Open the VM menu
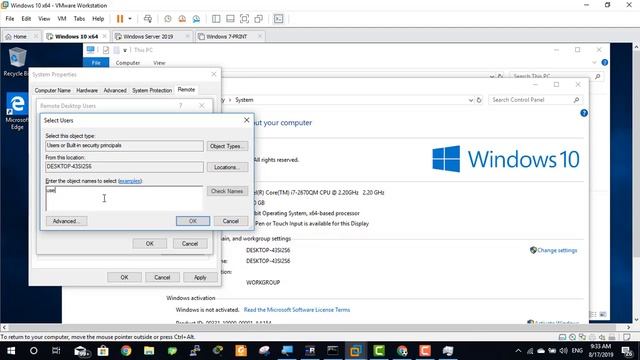 coord(62,19)
